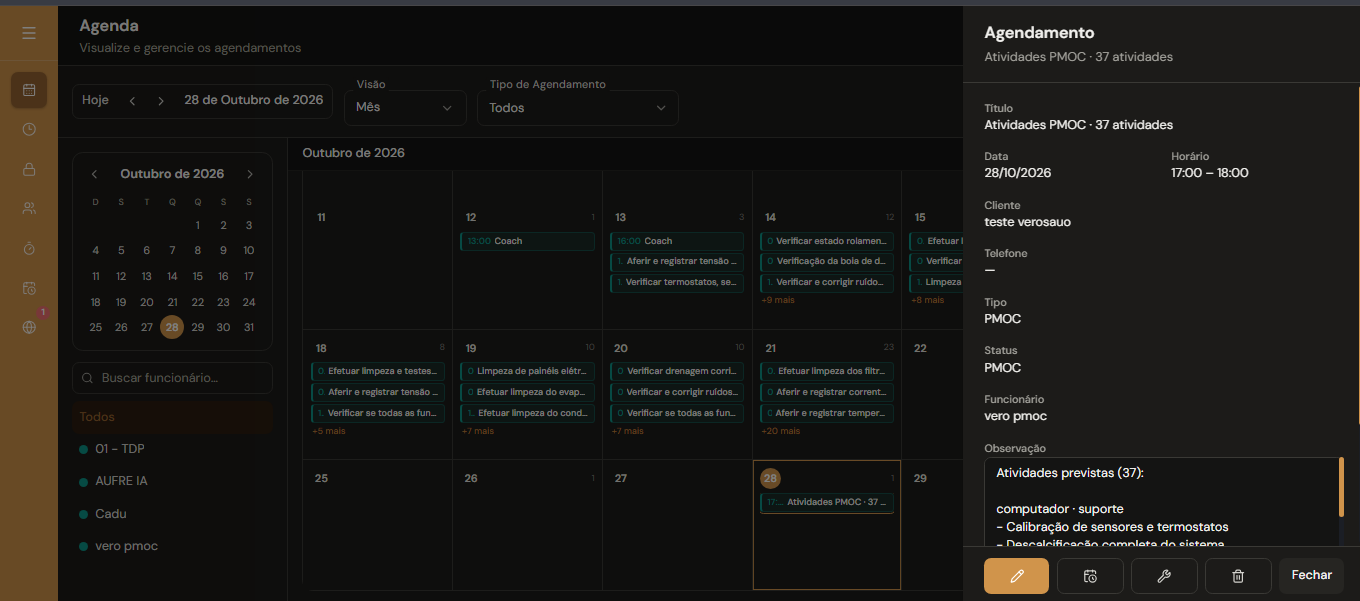Click the padlock sidebar icon
This screenshot has height=601, width=1360.
(29, 169)
